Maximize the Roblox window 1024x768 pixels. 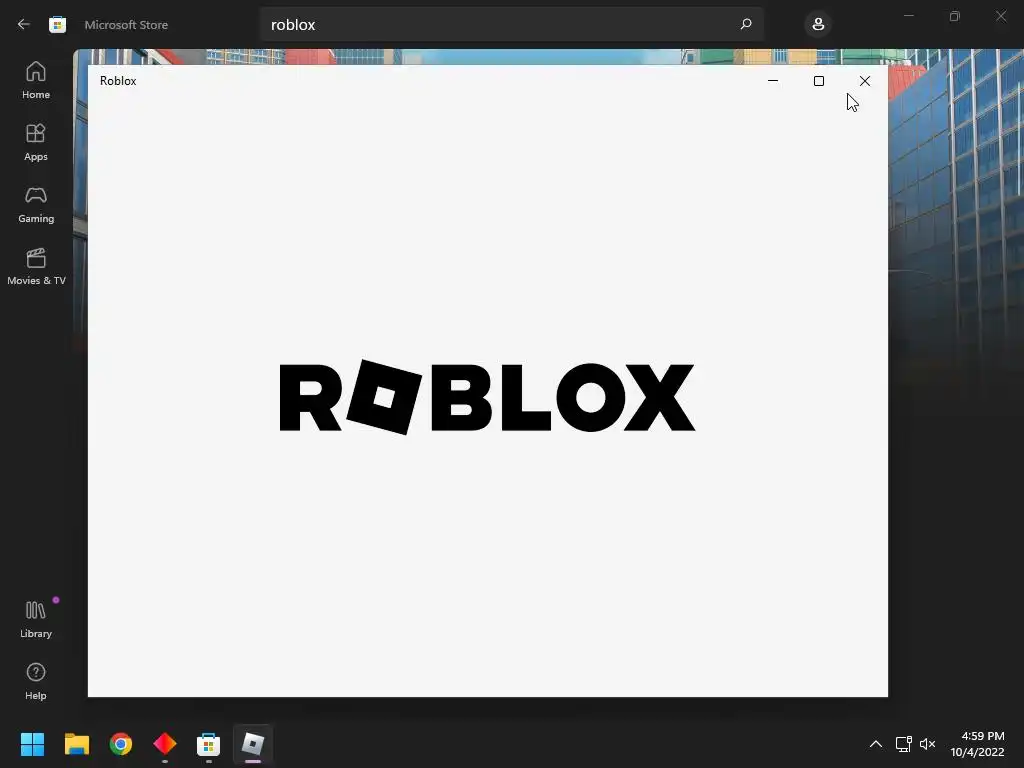point(819,81)
